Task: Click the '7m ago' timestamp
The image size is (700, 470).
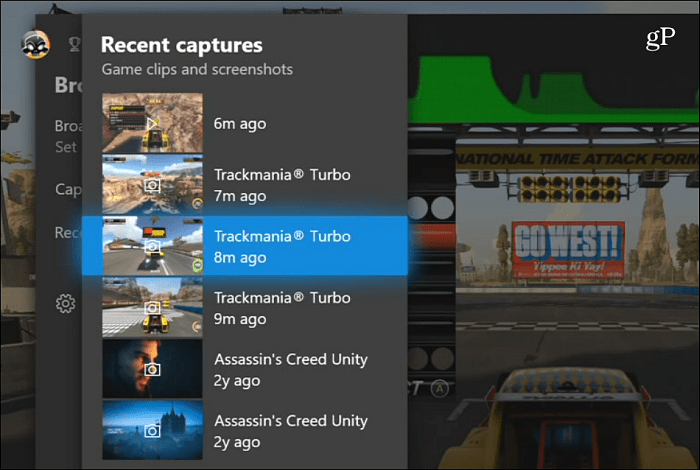Action: point(240,196)
